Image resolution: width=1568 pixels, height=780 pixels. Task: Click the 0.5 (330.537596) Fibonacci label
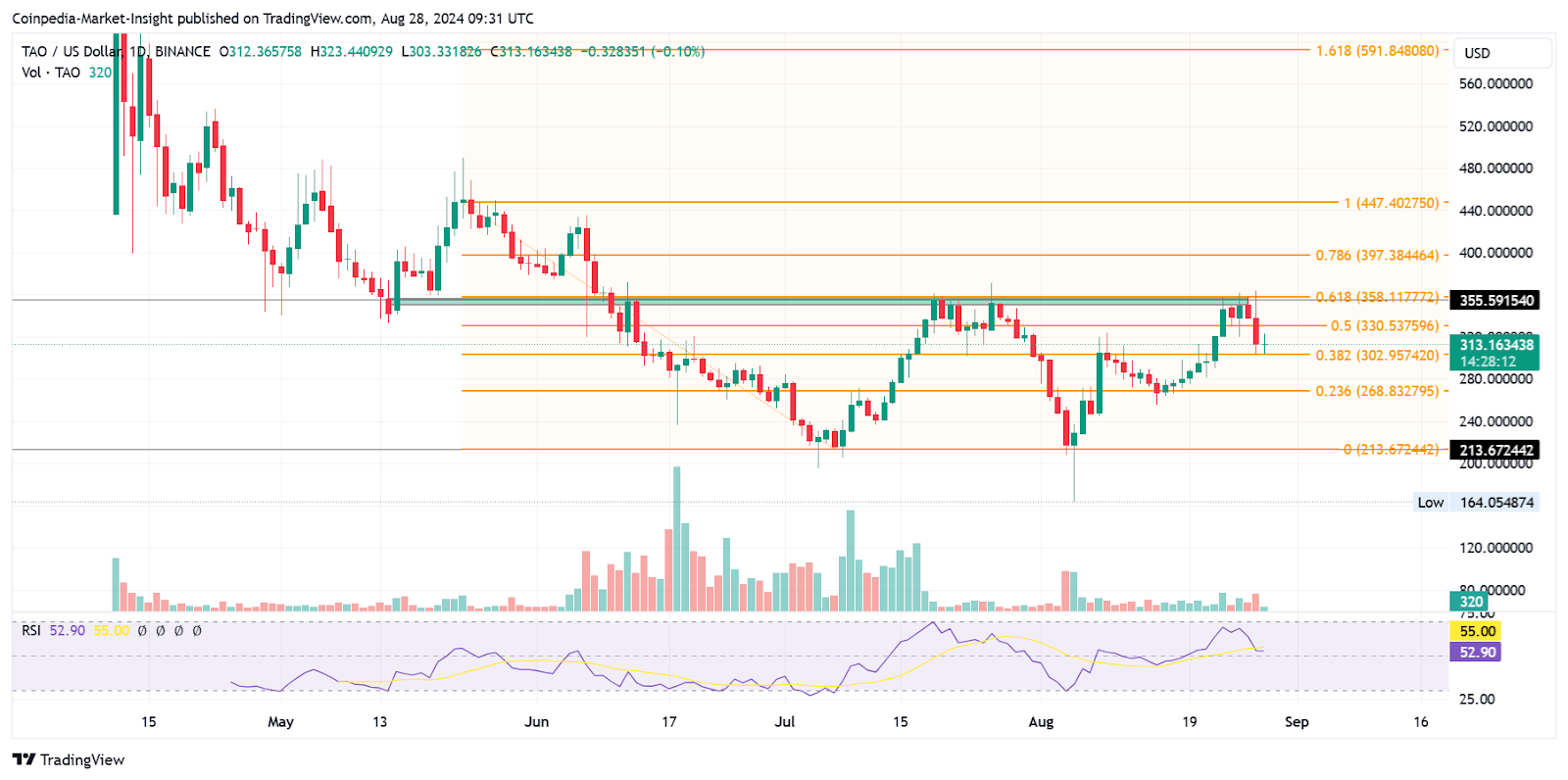pyautogui.click(x=1385, y=325)
